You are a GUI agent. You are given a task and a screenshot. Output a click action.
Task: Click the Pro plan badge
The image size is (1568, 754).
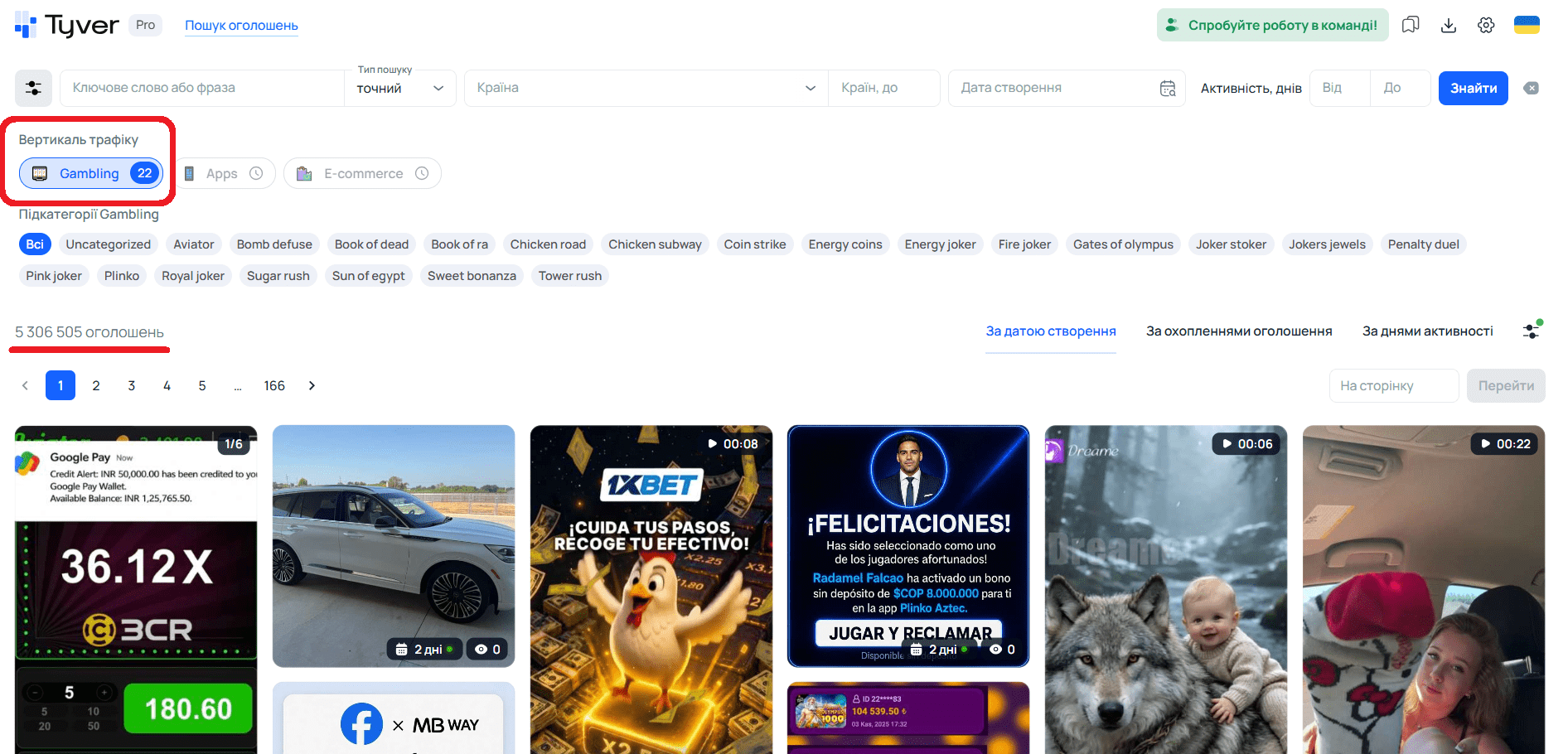pos(145,25)
